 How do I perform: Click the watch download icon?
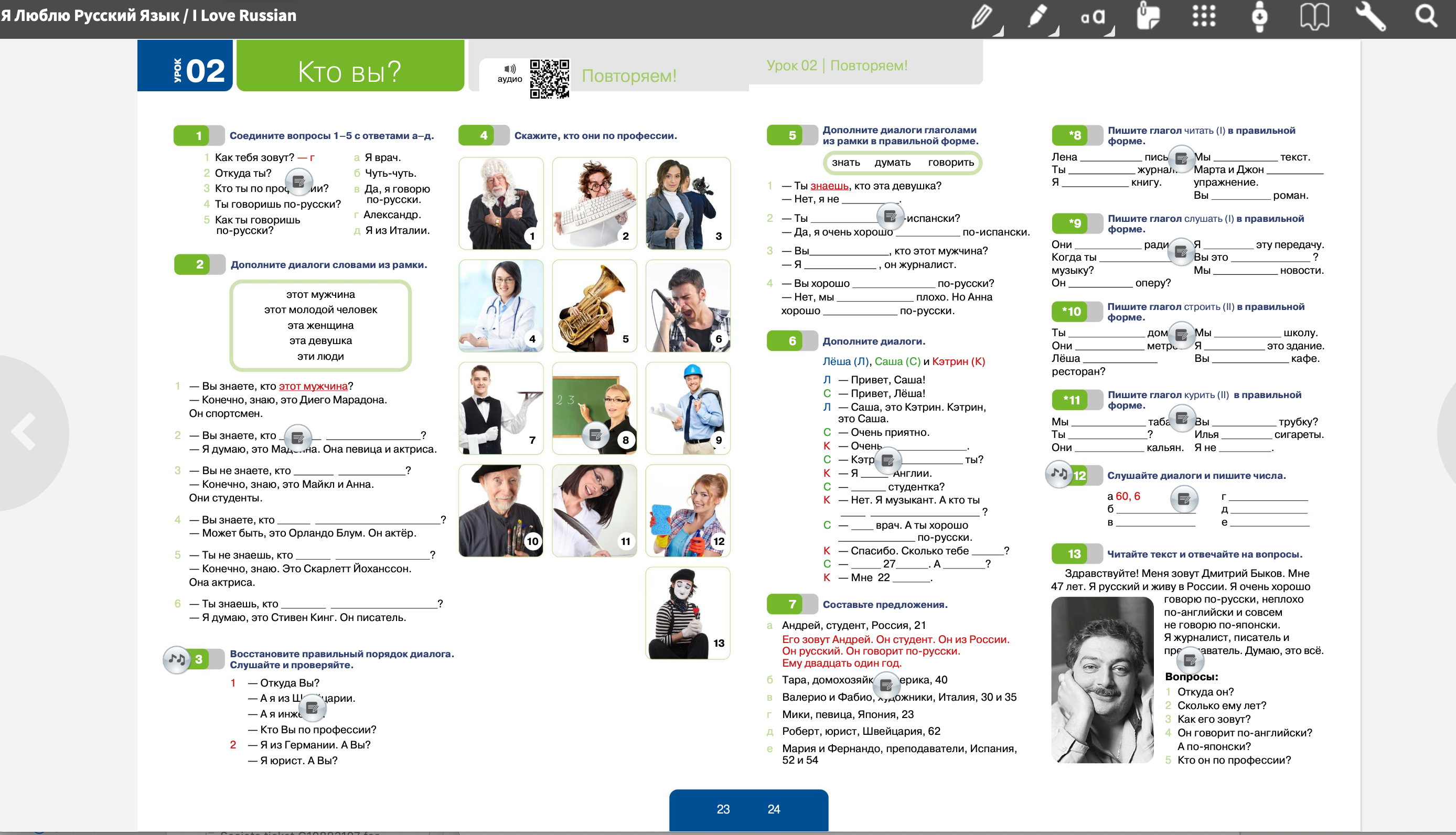point(1259,16)
